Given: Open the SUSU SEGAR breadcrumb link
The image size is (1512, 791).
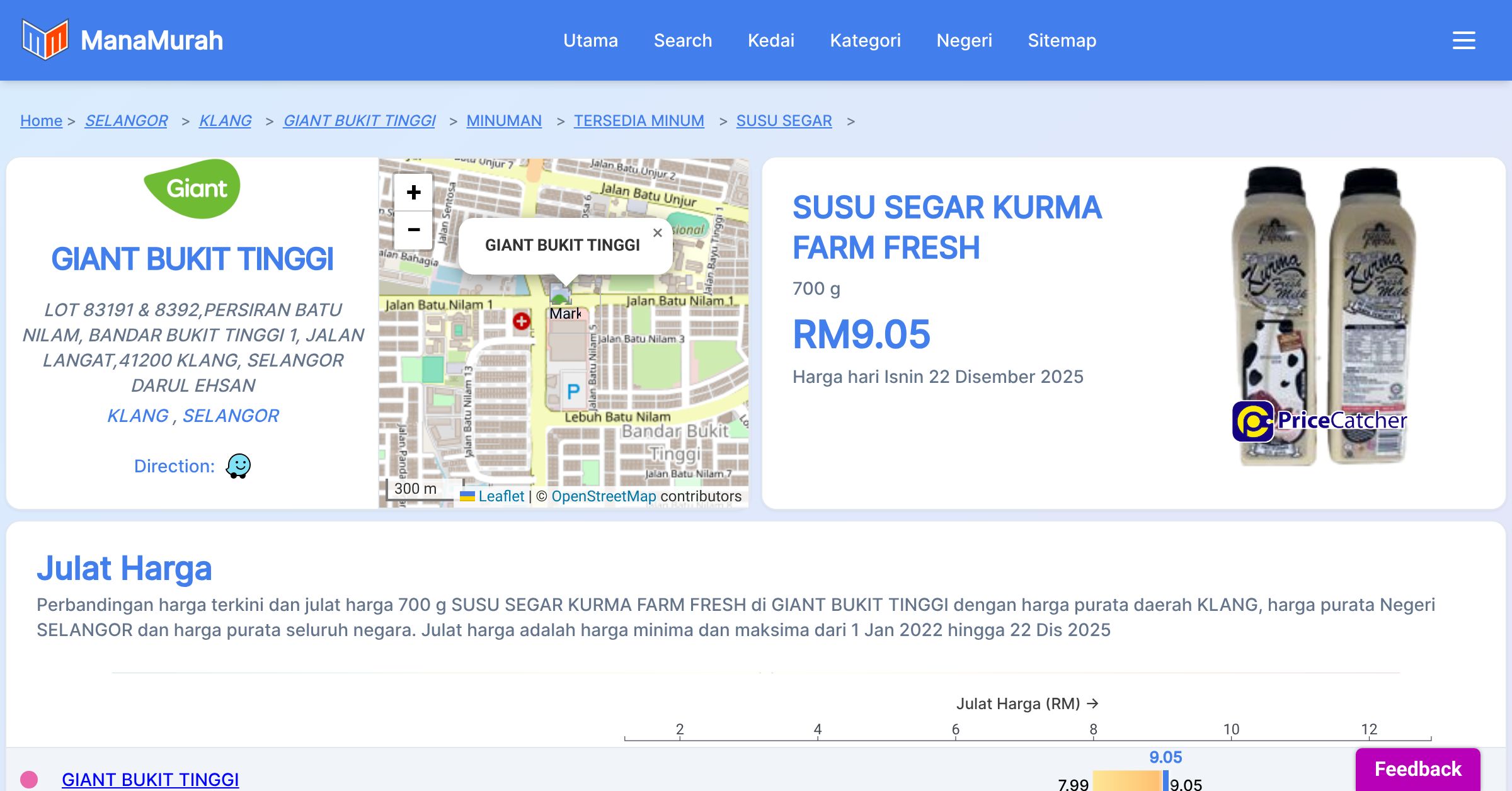Looking at the screenshot, I should 784,120.
